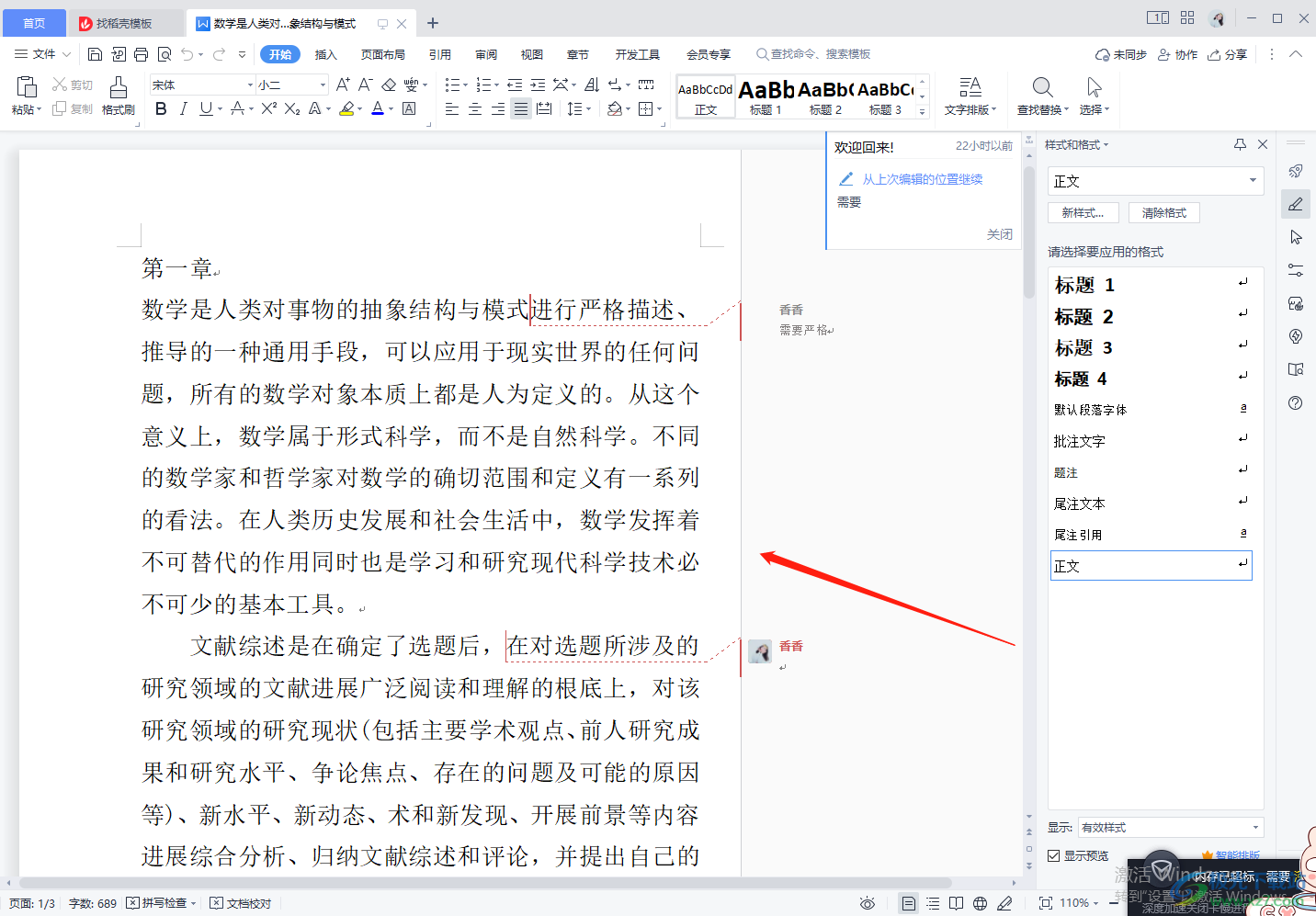Toggle Bold formatting
Screen dimensions: 1316x916
click(161, 108)
